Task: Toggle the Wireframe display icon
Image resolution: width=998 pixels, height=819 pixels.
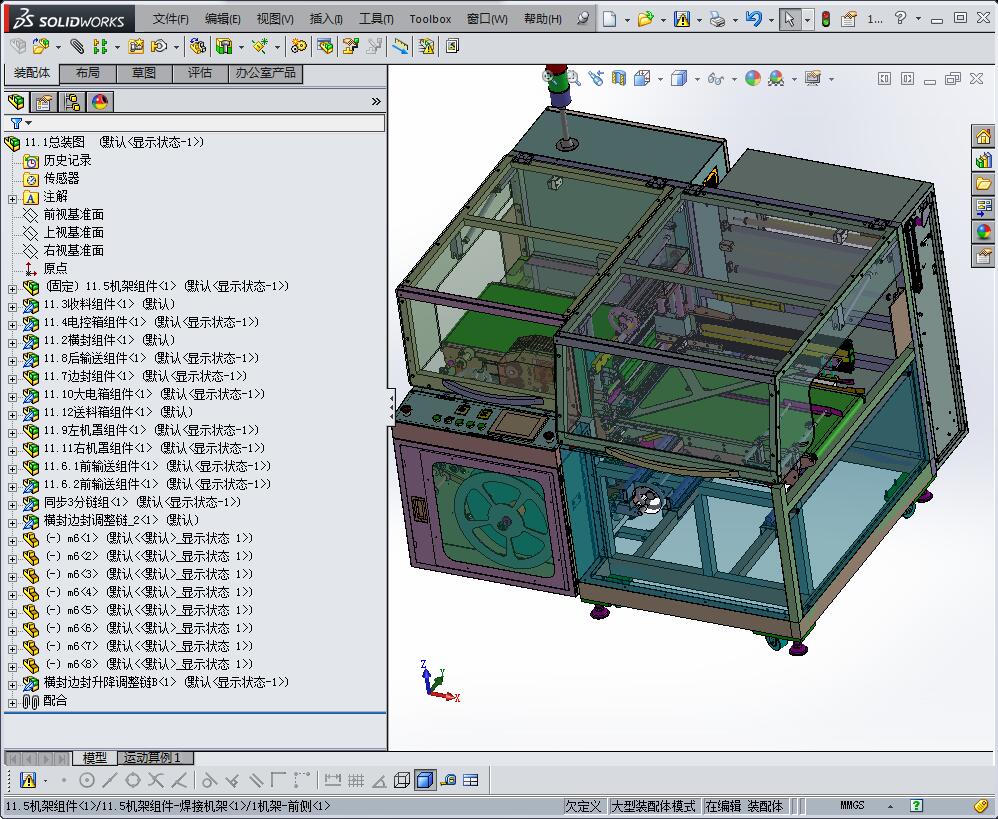Action: point(402,780)
